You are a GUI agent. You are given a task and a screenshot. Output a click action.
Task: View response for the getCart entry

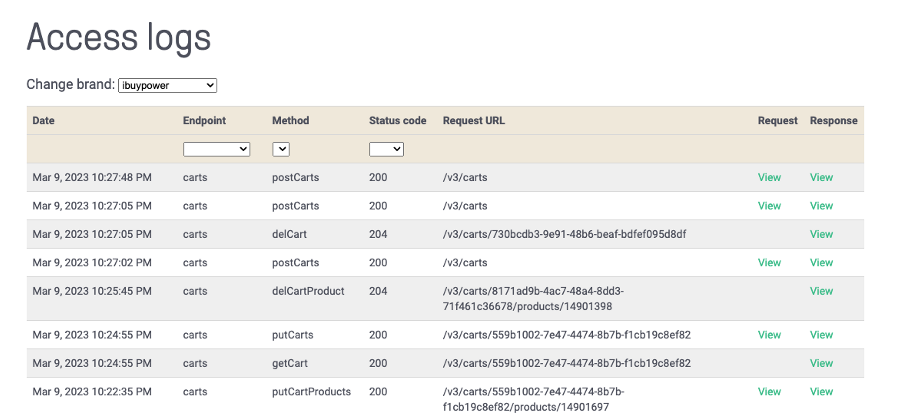[x=821, y=363]
